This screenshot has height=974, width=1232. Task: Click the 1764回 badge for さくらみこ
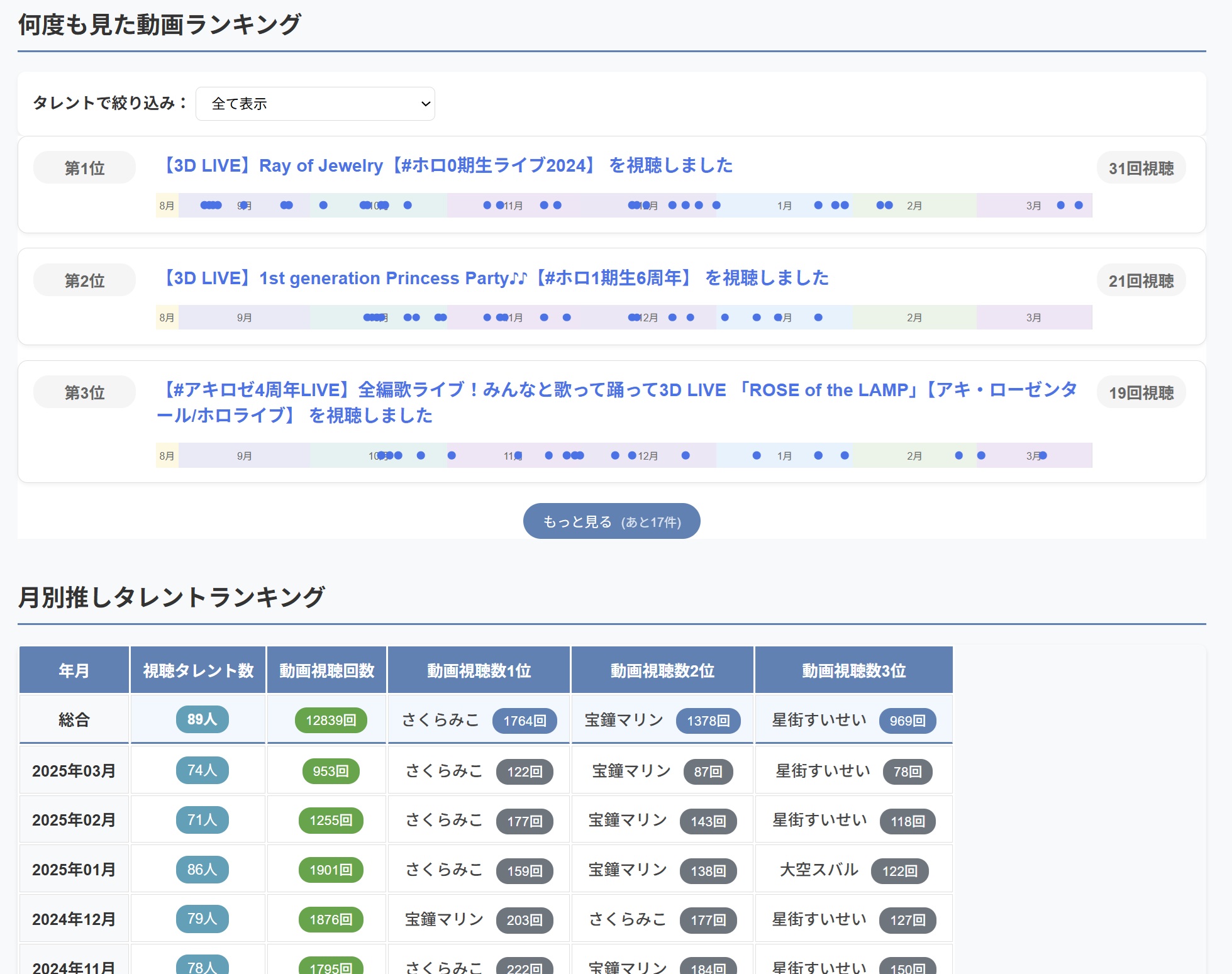pos(524,721)
